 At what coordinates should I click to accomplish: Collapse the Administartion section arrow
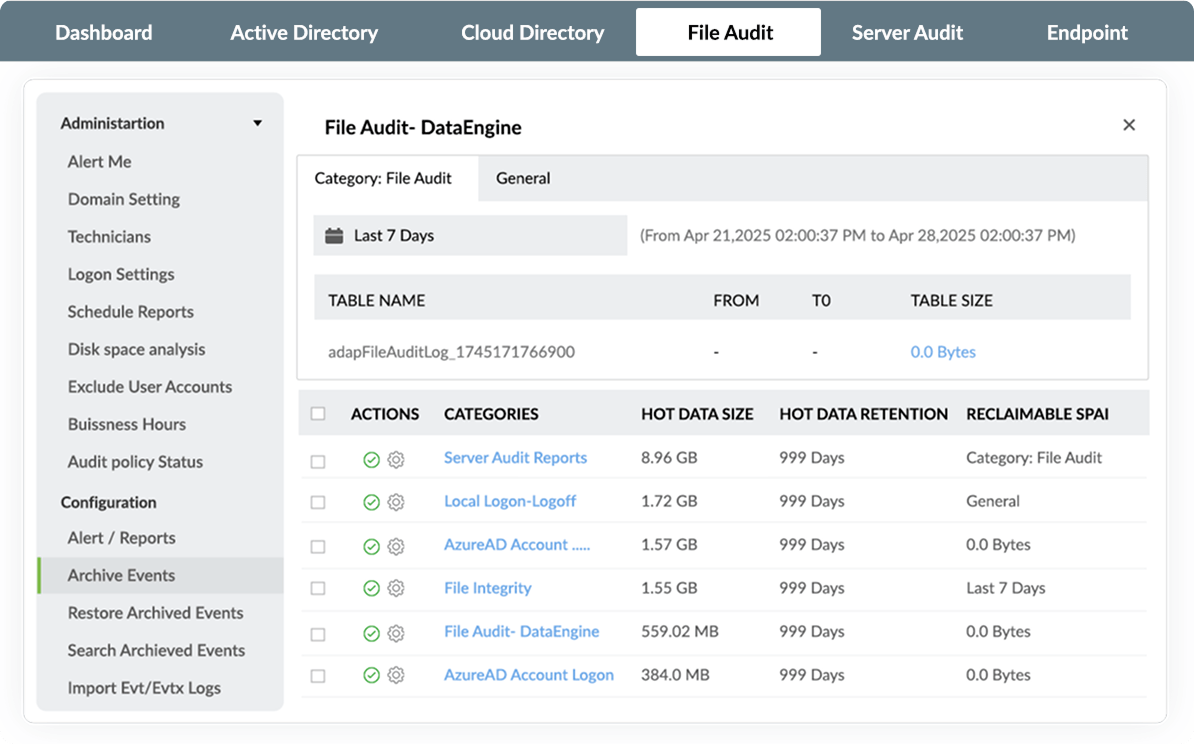pyautogui.click(x=257, y=123)
